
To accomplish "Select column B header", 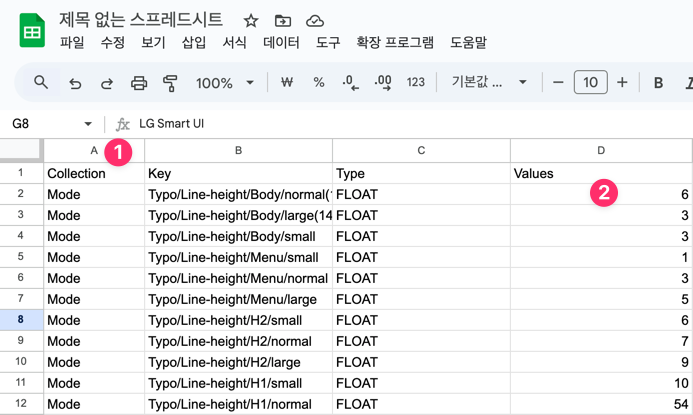I will tap(238, 150).
